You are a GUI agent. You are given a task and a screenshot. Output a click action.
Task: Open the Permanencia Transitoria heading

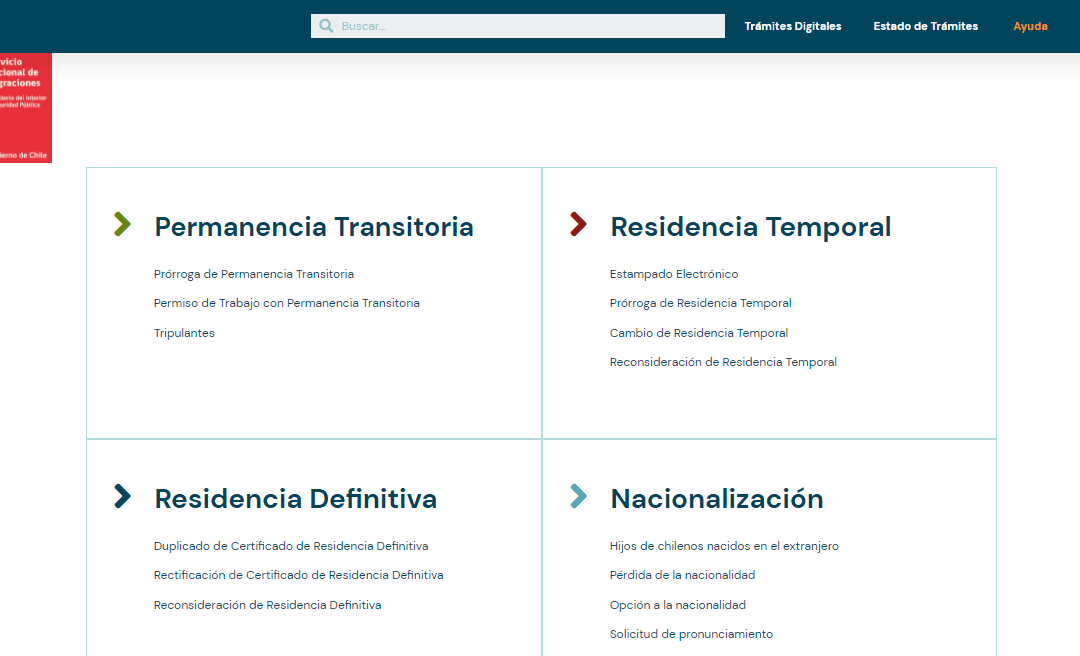314,227
